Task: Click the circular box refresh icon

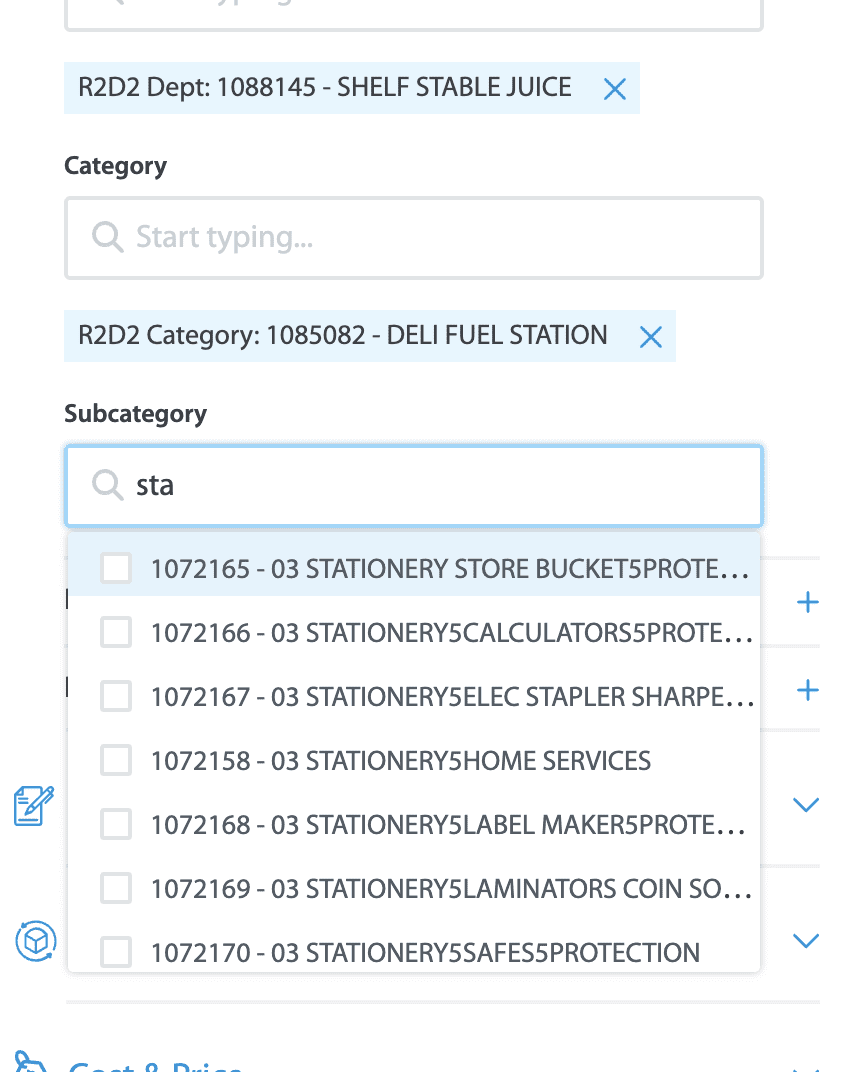Action: [36, 941]
